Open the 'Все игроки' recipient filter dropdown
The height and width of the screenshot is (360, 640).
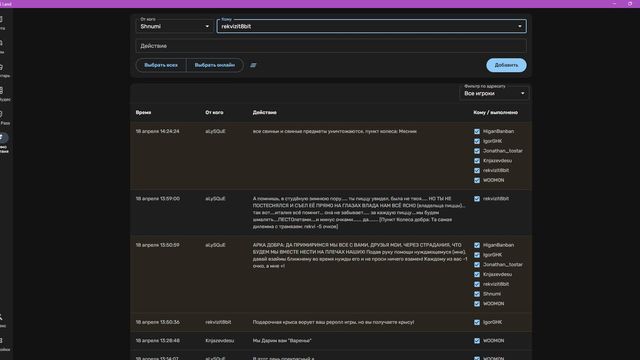(x=494, y=93)
